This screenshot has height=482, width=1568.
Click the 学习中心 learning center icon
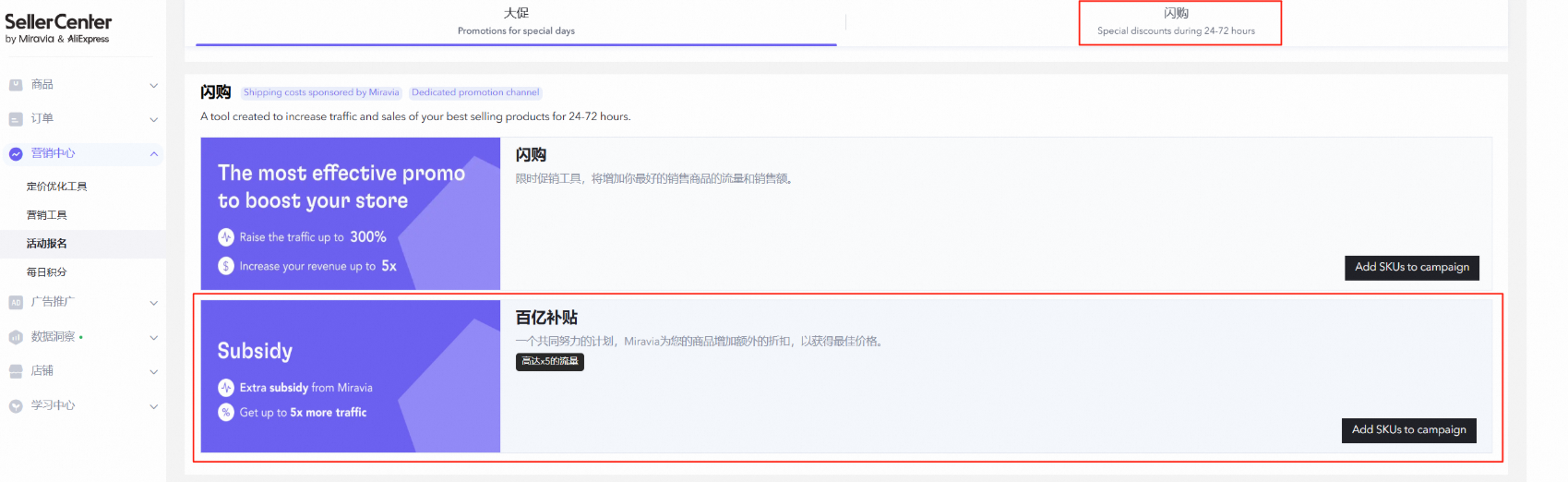coord(16,405)
